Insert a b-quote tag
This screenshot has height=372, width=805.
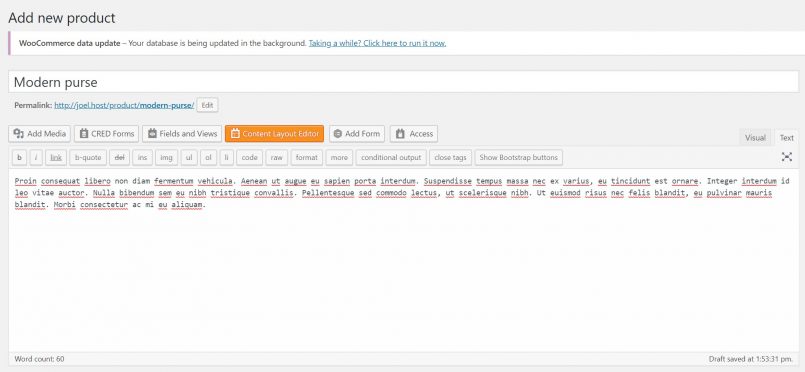88,158
